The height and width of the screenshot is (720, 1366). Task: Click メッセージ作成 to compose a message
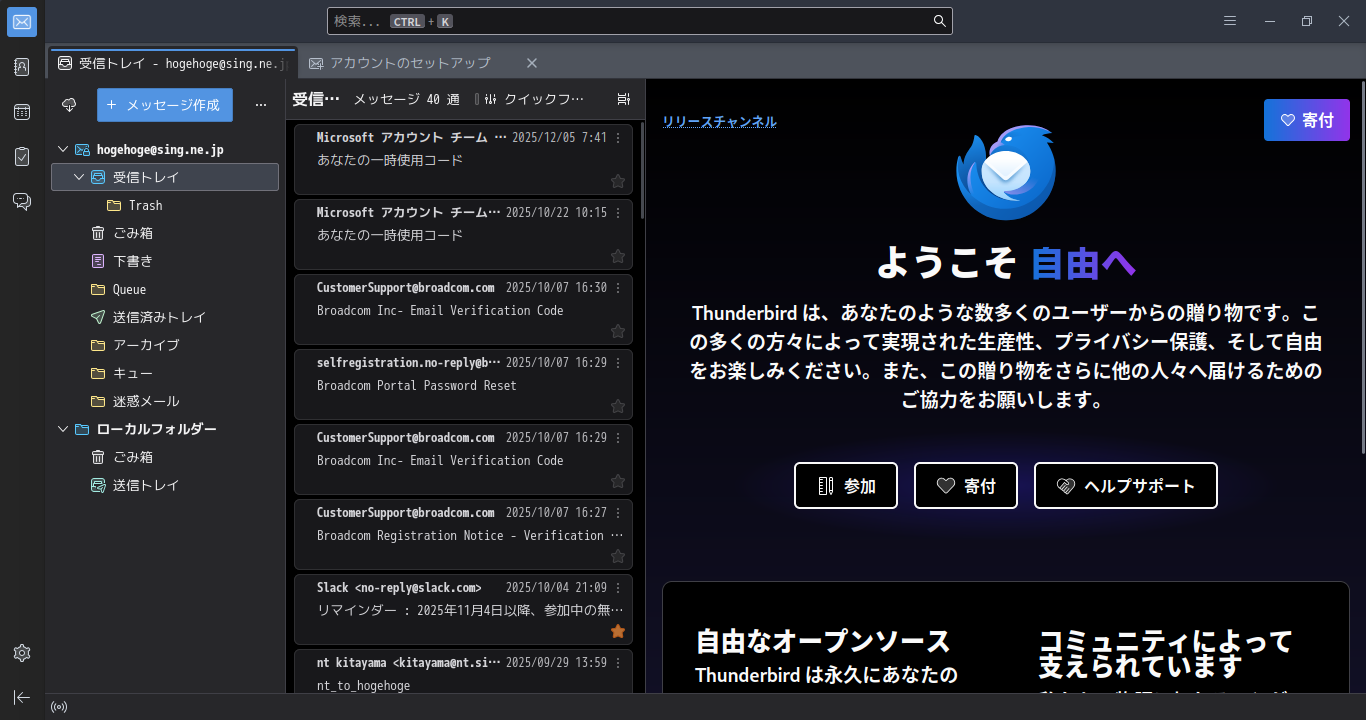click(x=165, y=105)
